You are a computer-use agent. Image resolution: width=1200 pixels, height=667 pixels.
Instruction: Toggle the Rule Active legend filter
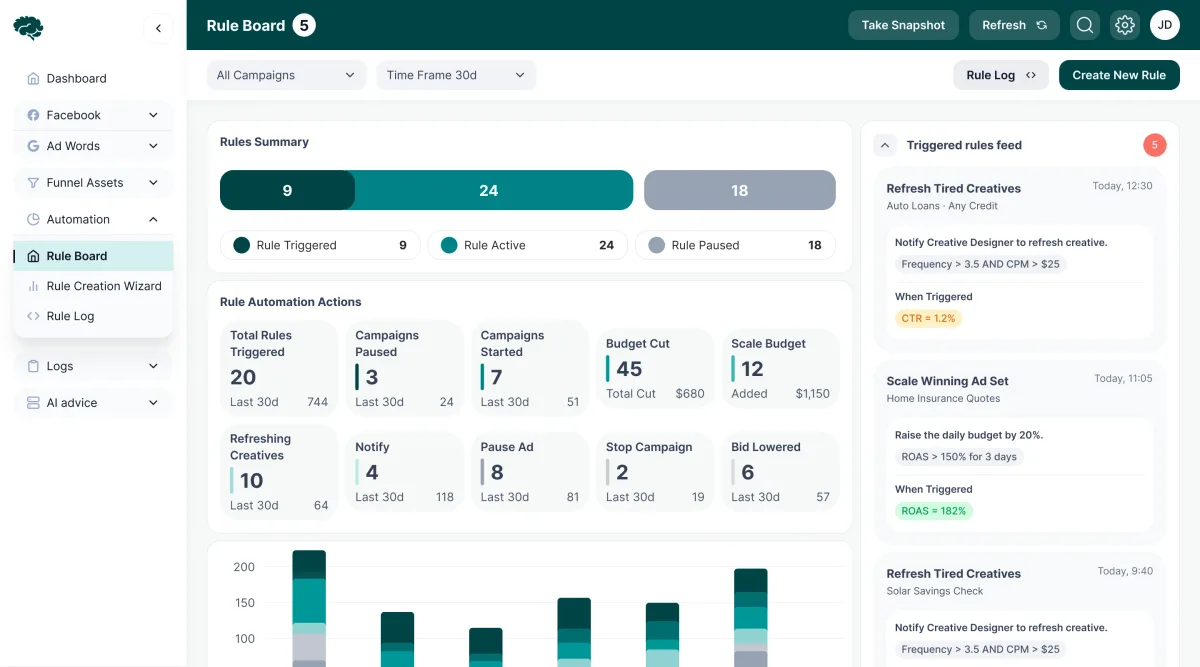pos(527,245)
